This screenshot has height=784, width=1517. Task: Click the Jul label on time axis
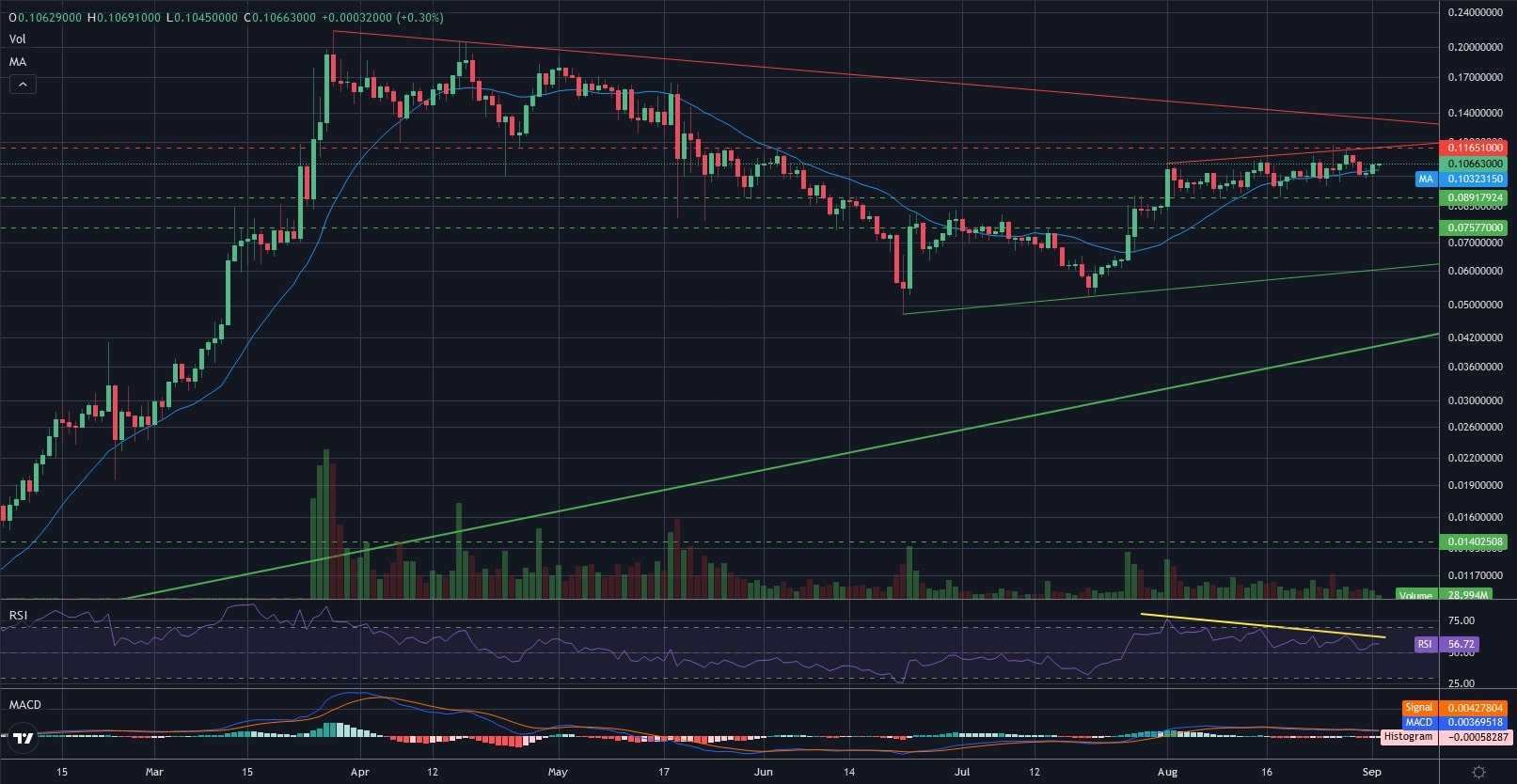pos(962,772)
